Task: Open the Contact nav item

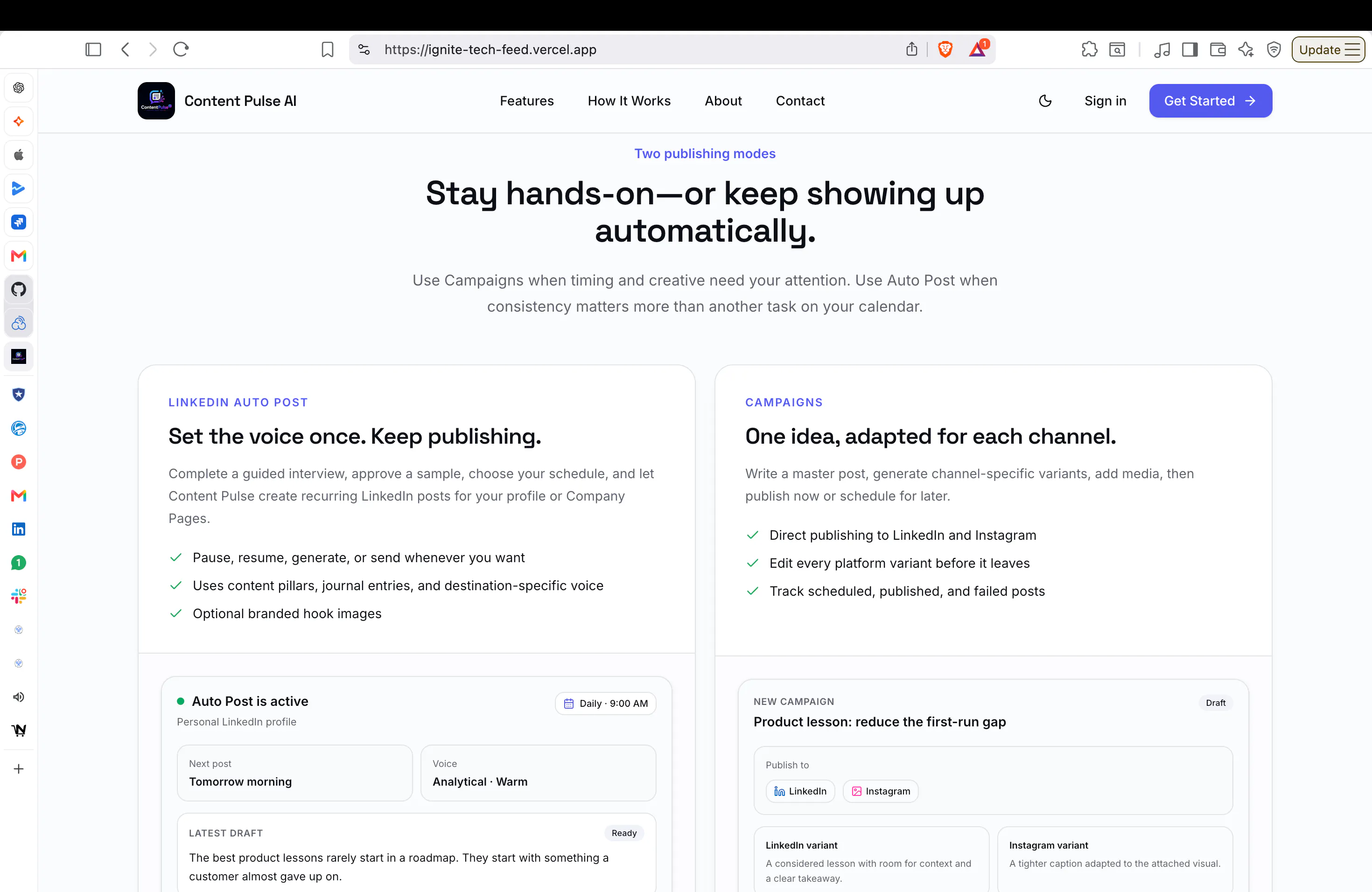Action: 800,101
